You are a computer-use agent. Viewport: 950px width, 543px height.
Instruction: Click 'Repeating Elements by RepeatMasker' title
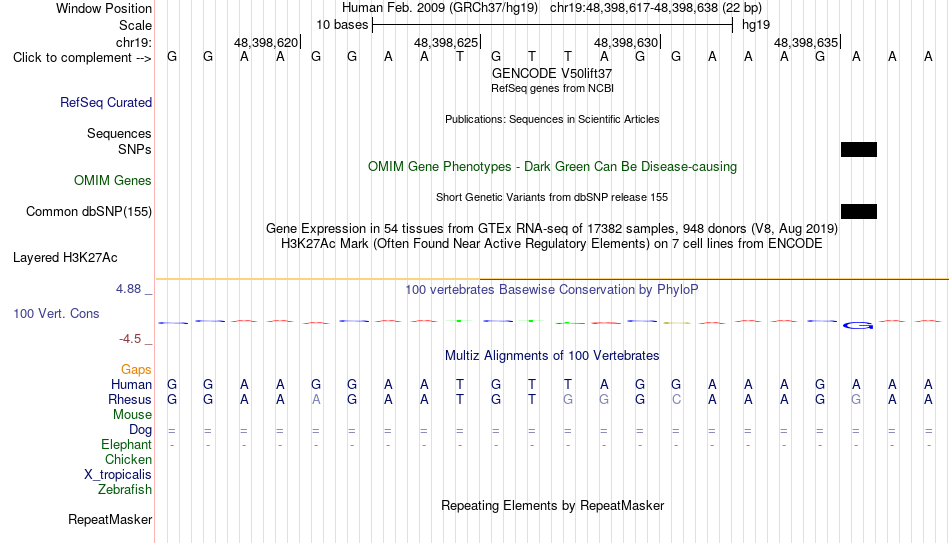click(x=552, y=505)
